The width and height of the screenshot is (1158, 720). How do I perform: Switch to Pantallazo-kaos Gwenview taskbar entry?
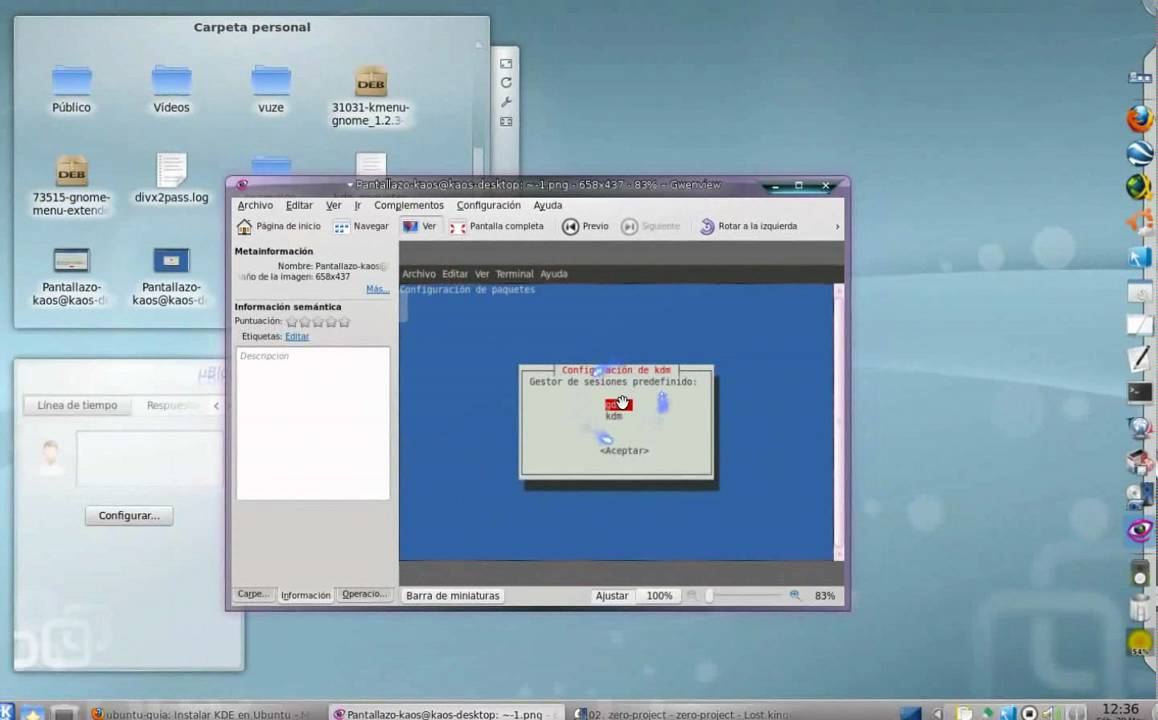[x=445, y=713]
